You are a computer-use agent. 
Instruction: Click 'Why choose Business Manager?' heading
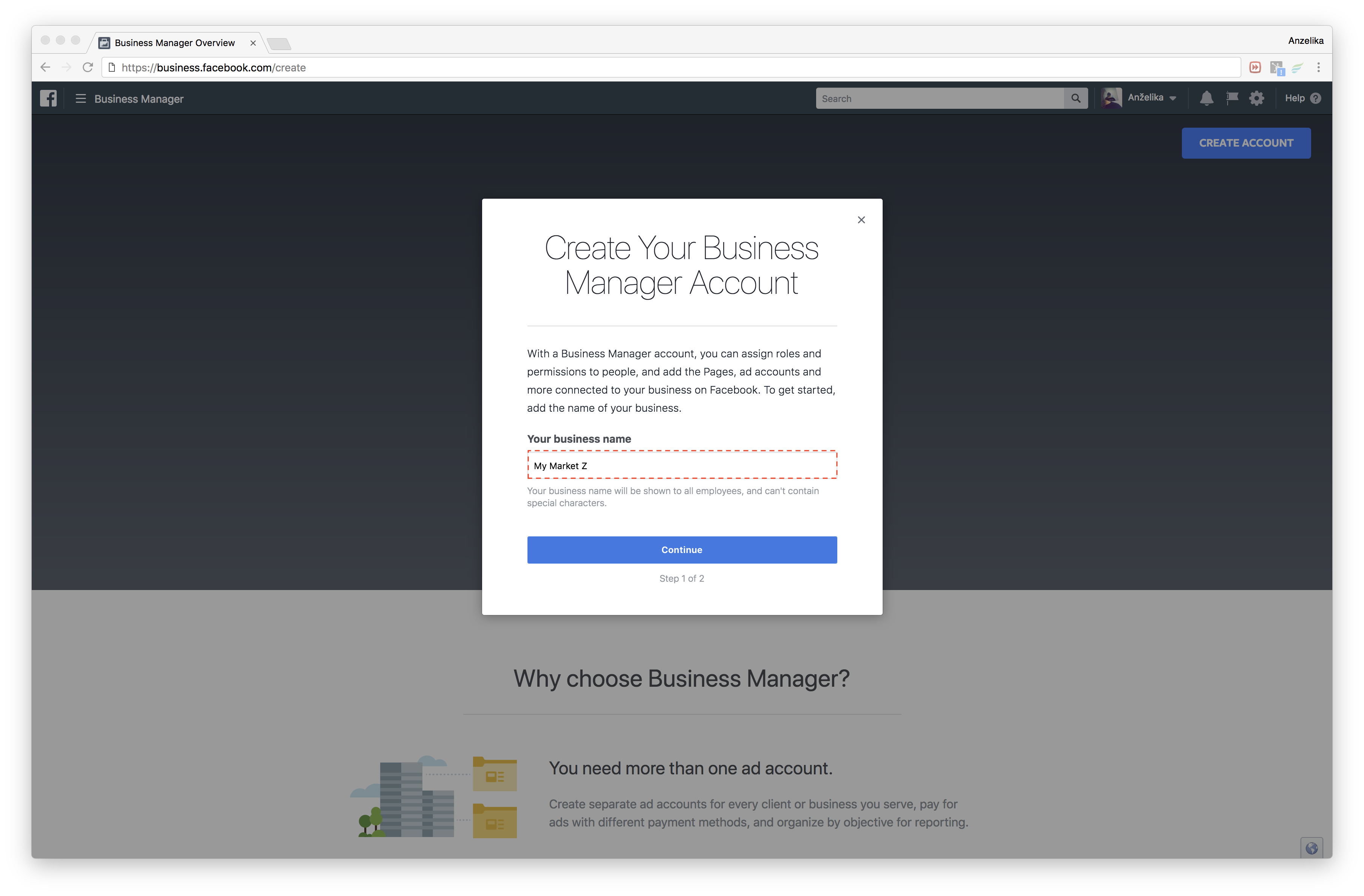(681, 679)
